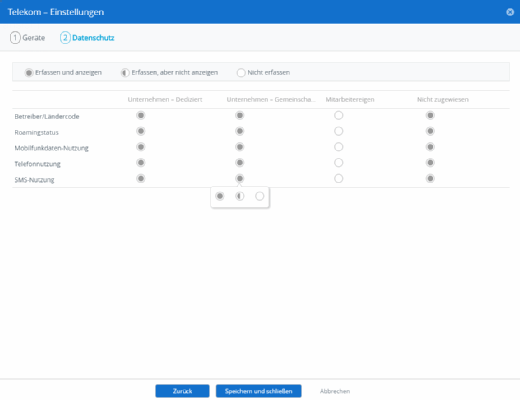Toggle Mobilfunkdaten-Nutzung for Nicht zugewiesen
520x400 pixels.
[x=430, y=147]
